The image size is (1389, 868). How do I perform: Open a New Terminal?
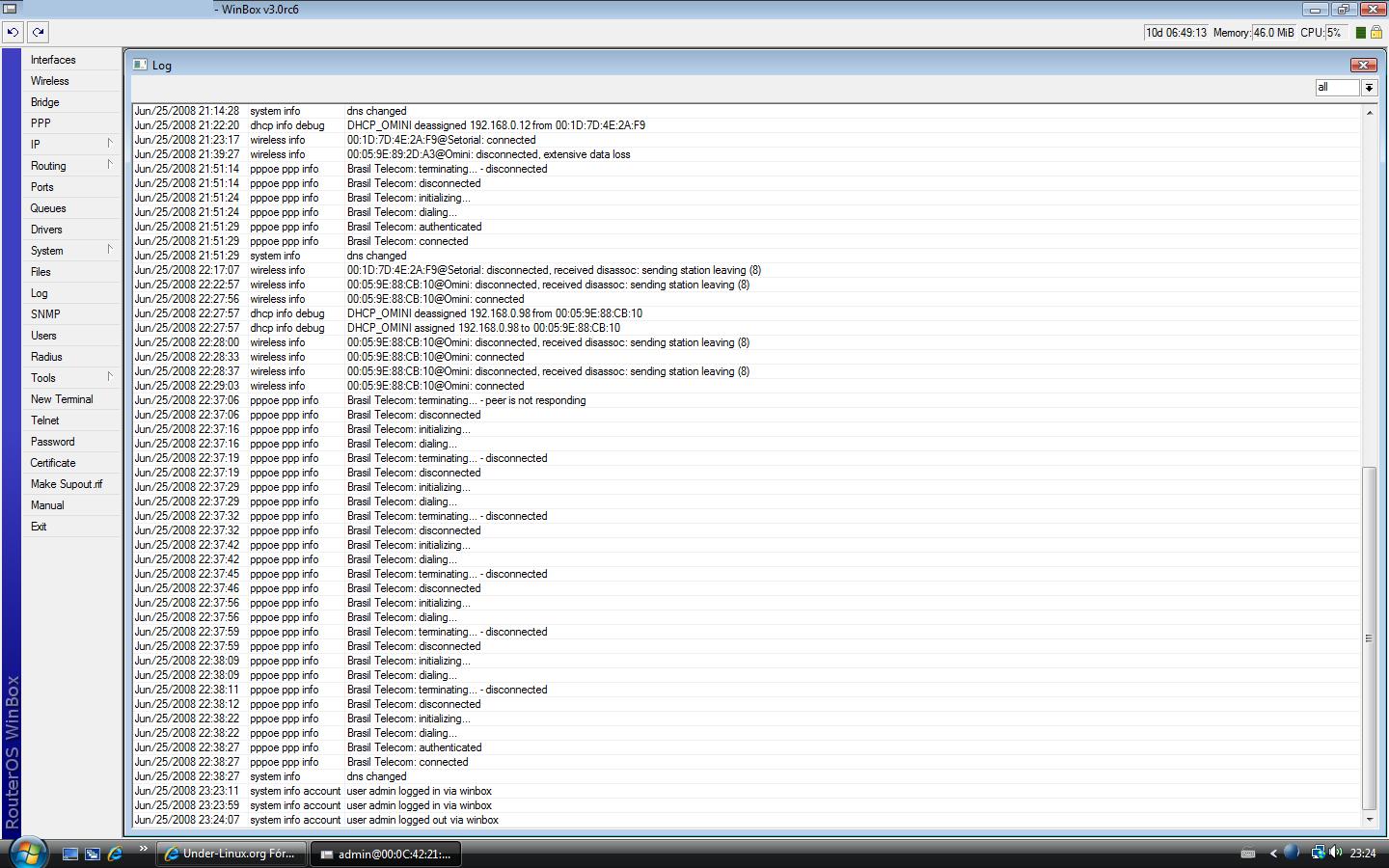(71, 399)
